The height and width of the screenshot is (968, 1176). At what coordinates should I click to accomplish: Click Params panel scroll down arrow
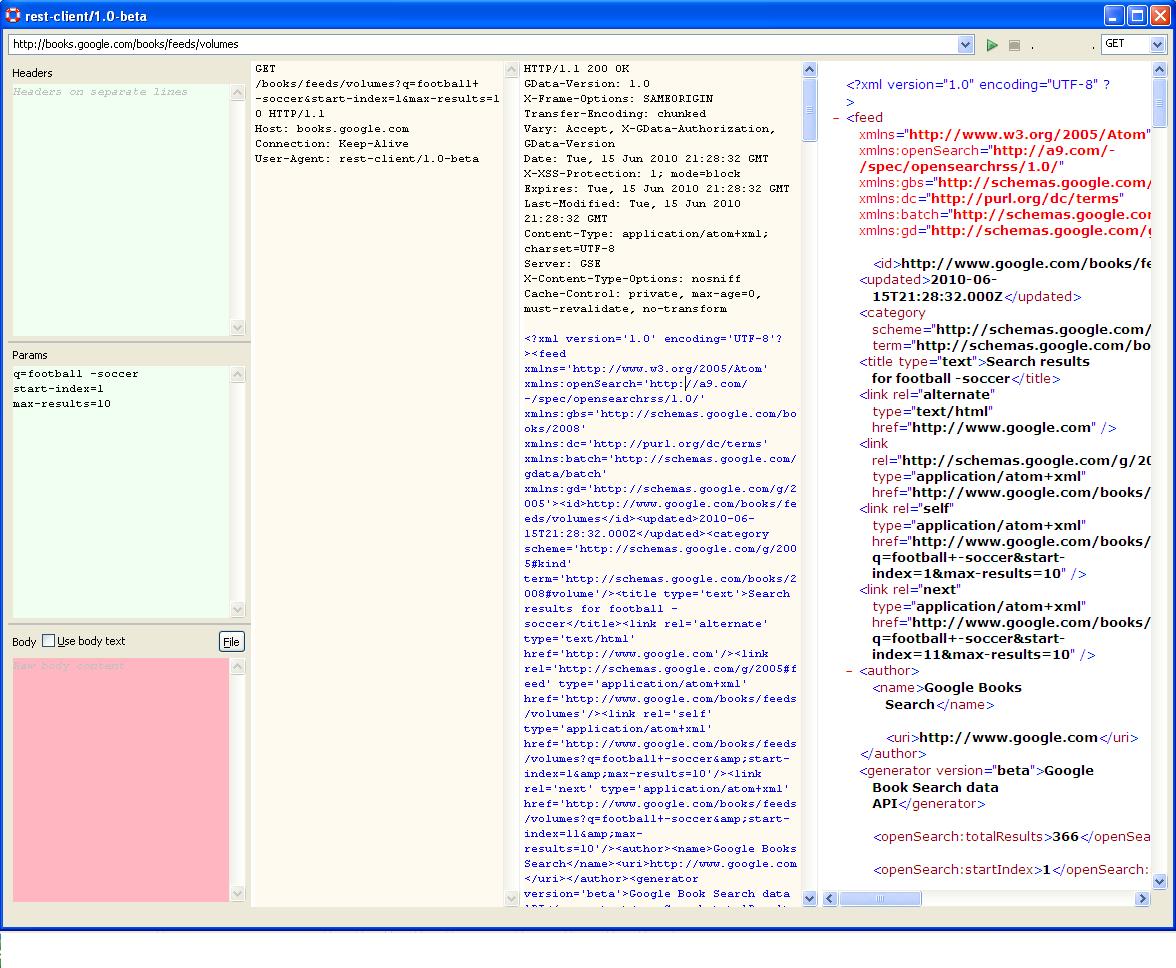pyautogui.click(x=238, y=610)
